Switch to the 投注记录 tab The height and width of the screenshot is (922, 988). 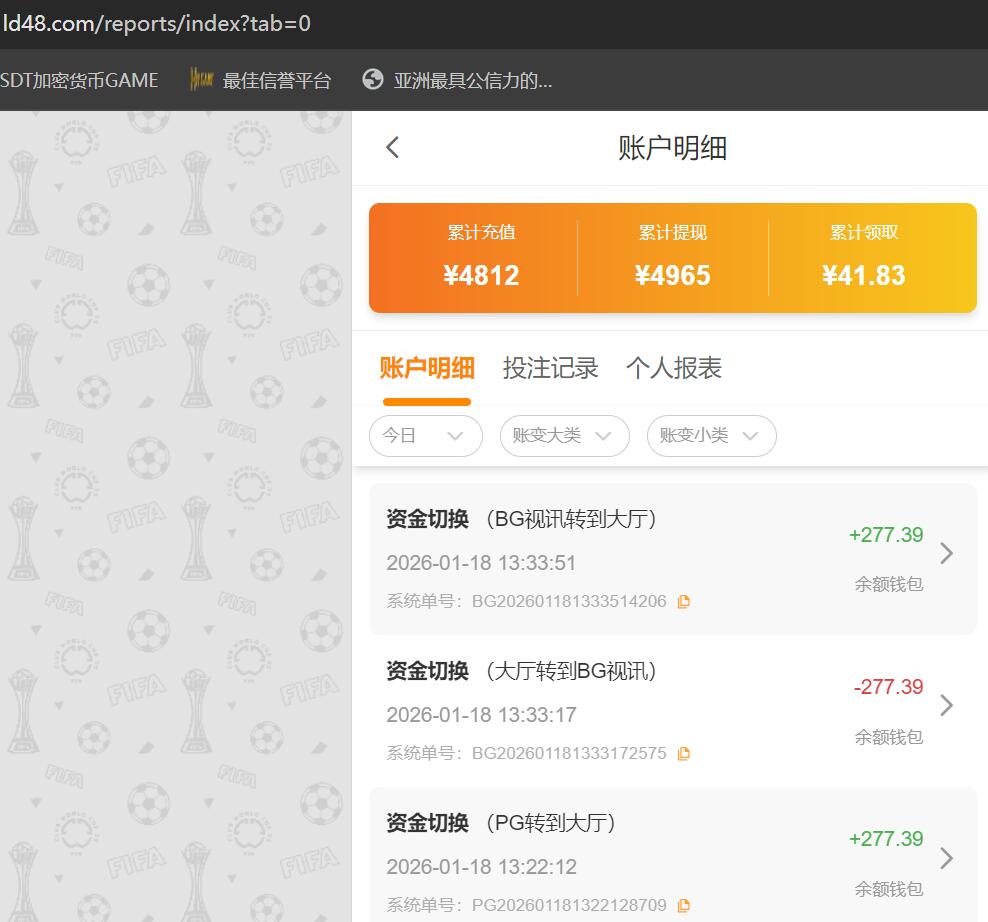pos(551,368)
